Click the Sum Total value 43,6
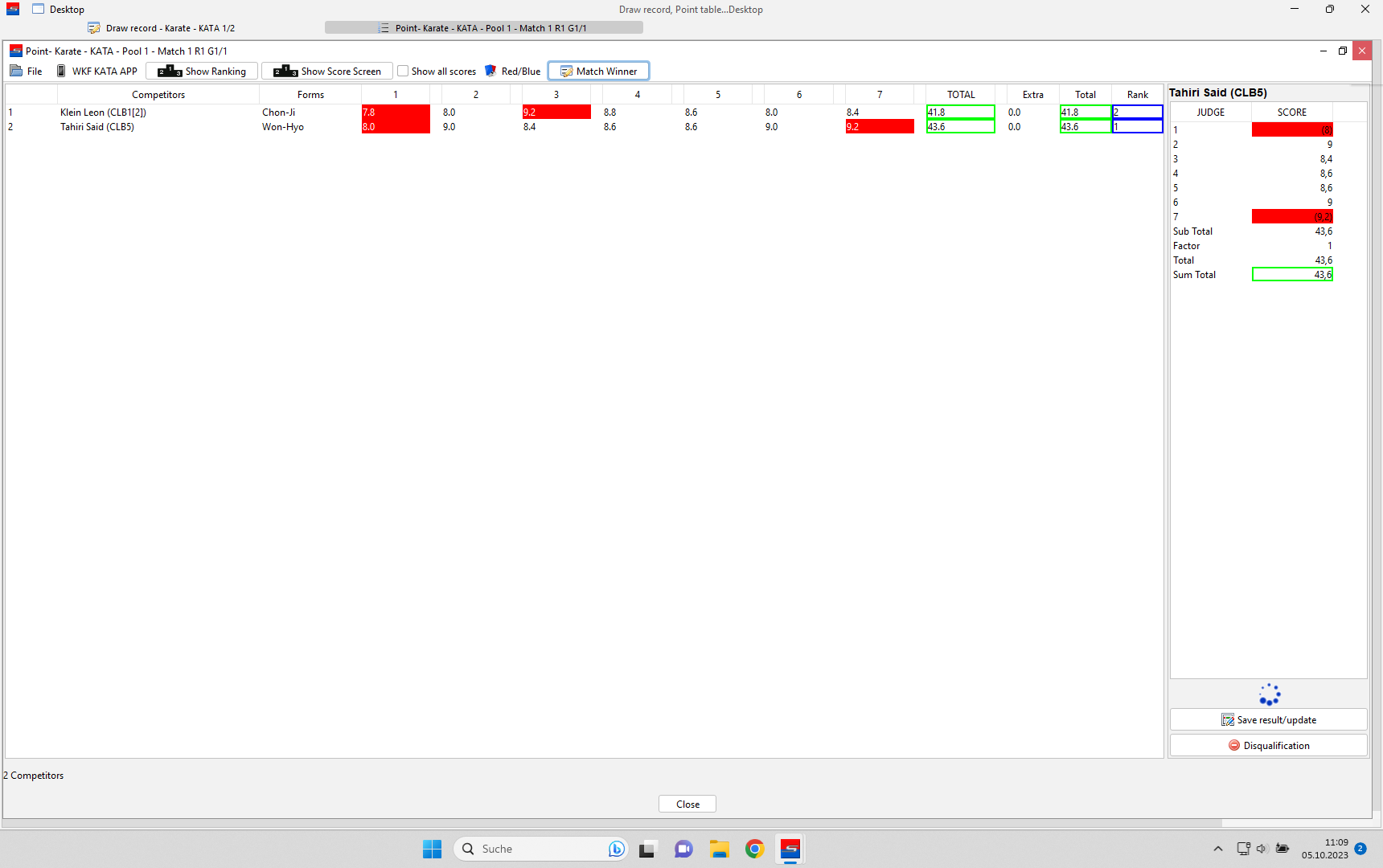Screen dimensions: 1383x868 point(1292,275)
